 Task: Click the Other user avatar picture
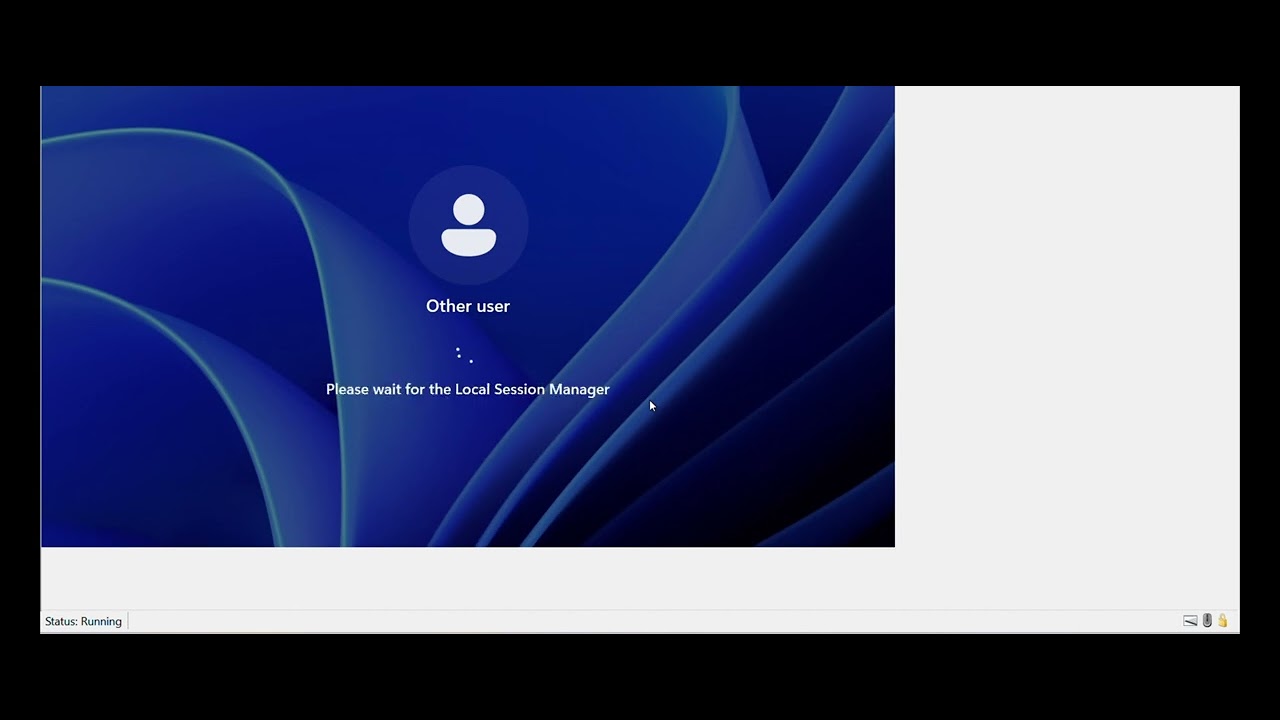tap(468, 225)
